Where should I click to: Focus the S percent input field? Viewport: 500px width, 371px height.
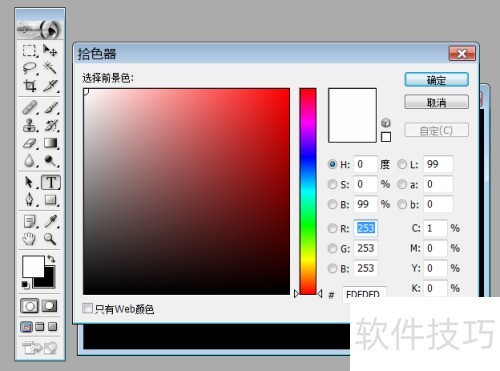(x=365, y=184)
